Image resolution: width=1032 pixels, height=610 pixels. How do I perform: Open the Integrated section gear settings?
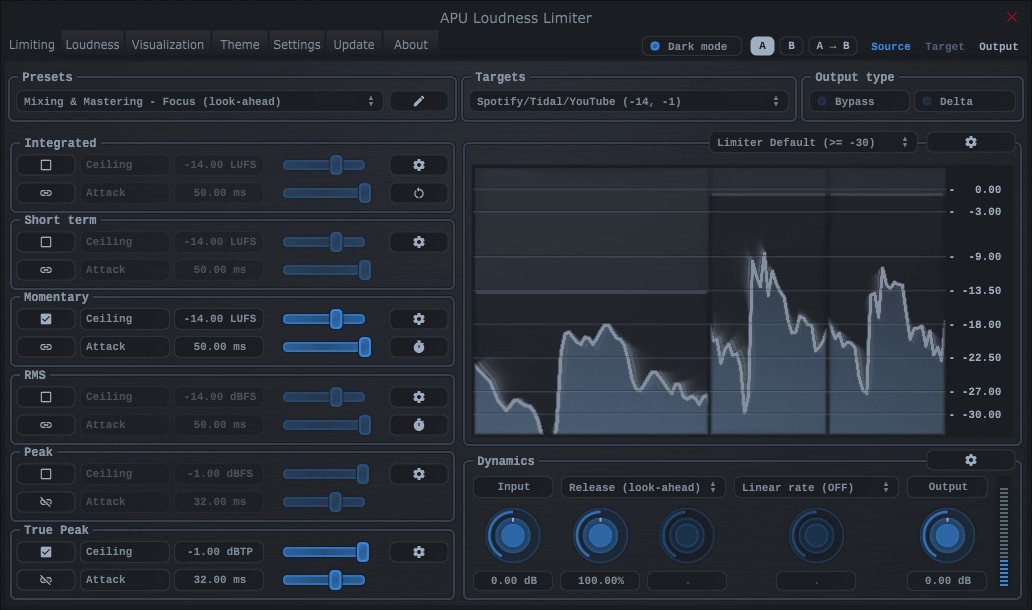click(x=419, y=165)
